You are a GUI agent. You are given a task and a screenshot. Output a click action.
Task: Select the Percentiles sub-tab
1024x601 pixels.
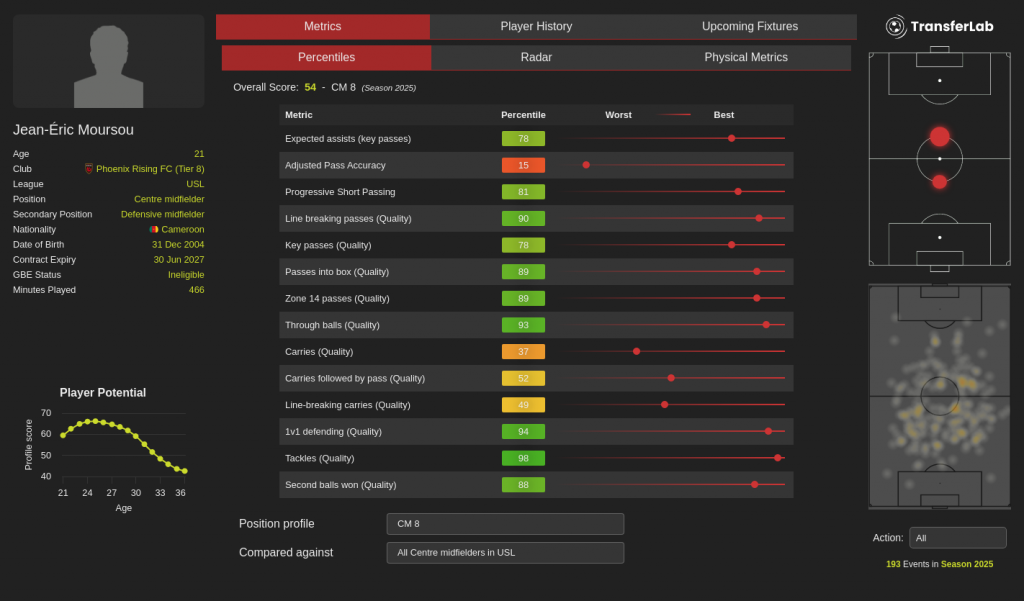tap(326, 57)
